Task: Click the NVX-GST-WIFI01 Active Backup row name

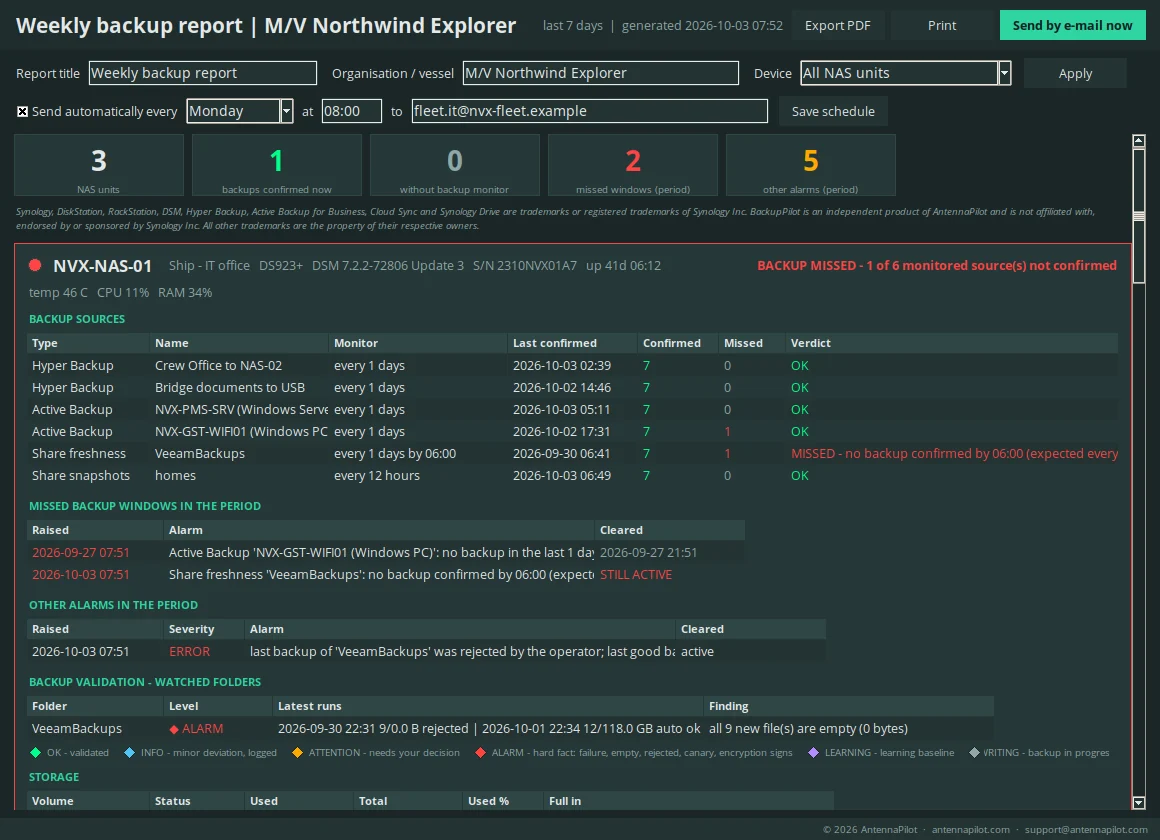Action: (241, 431)
